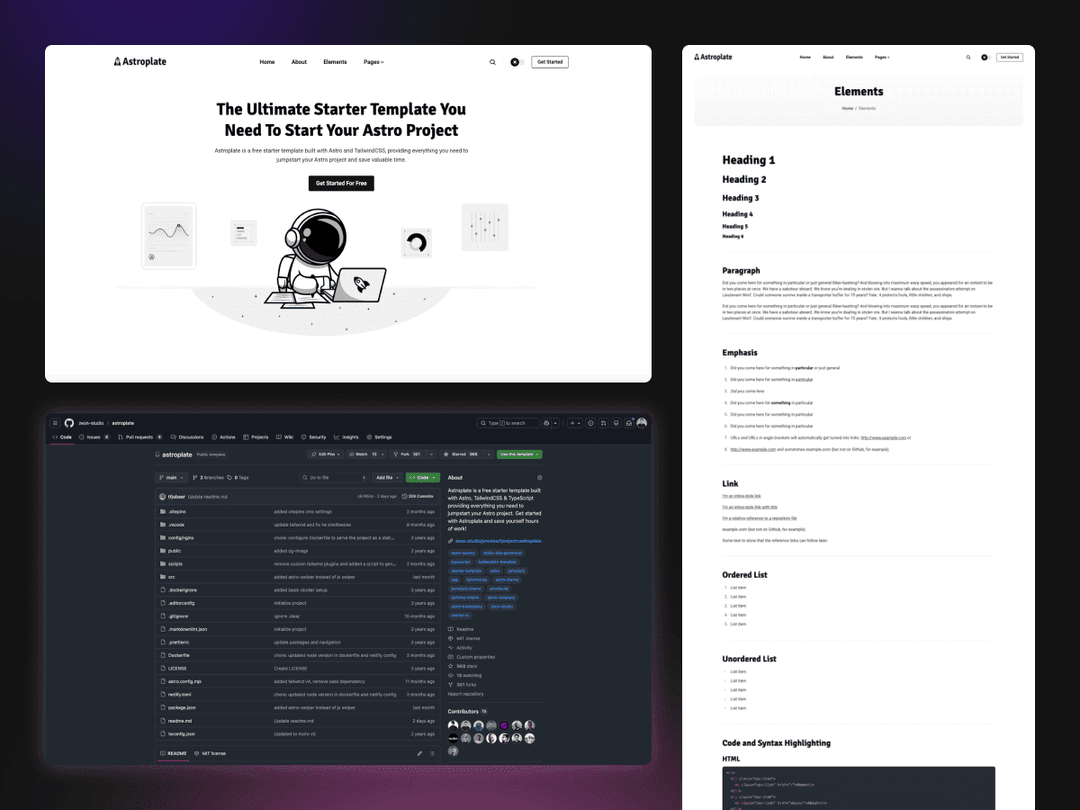Switch to the Pull requests tab
1080x810 pixels.
[x=138, y=437]
